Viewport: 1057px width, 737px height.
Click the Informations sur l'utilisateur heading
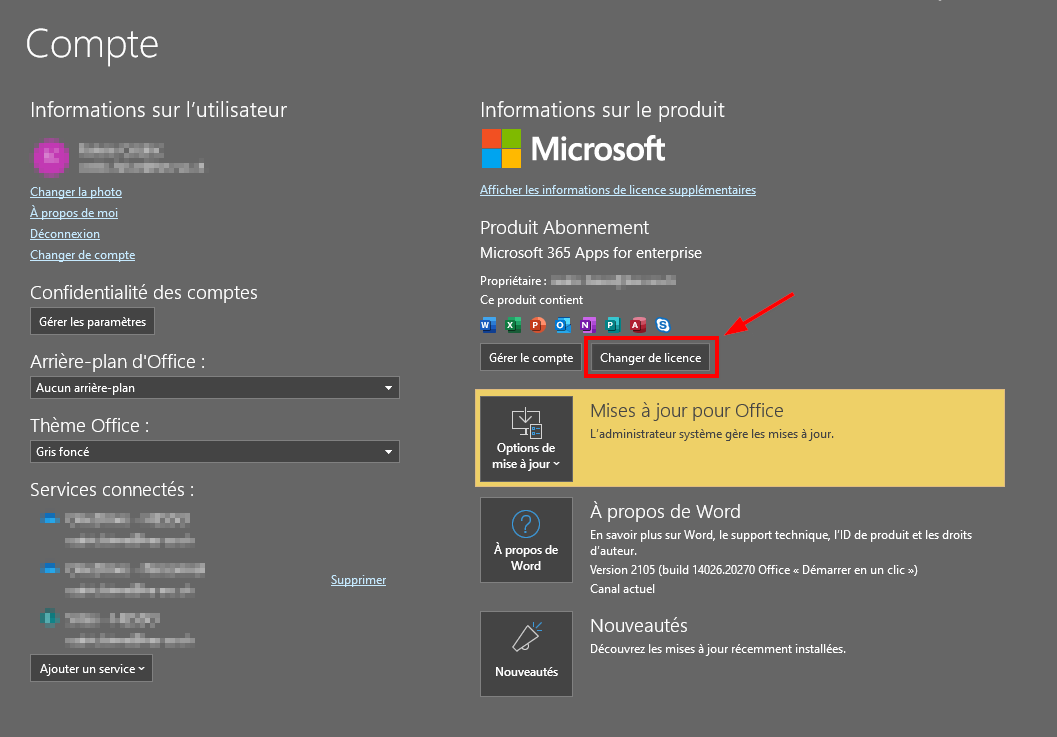pos(158,110)
